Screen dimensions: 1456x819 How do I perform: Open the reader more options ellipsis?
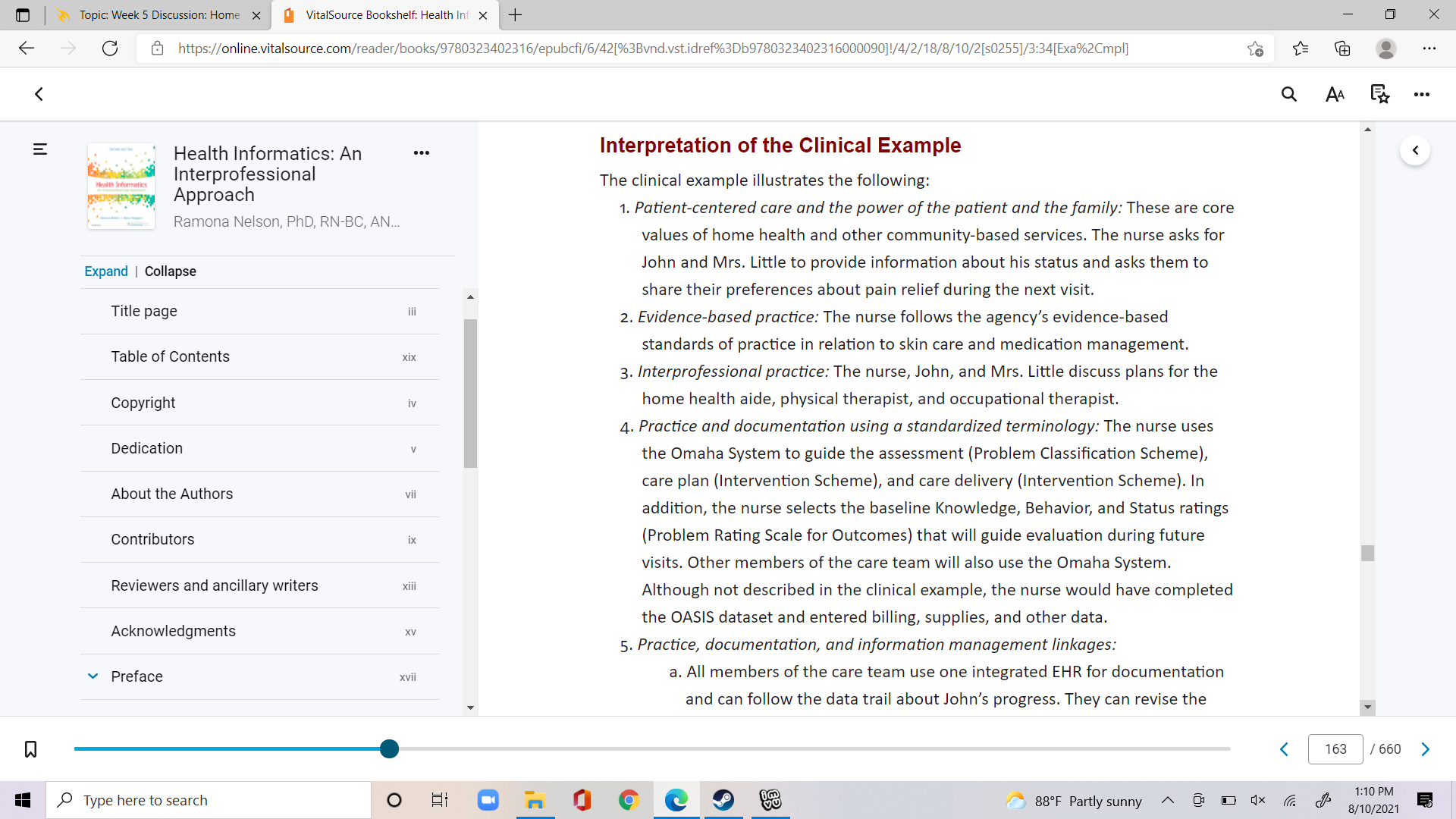click(1421, 94)
